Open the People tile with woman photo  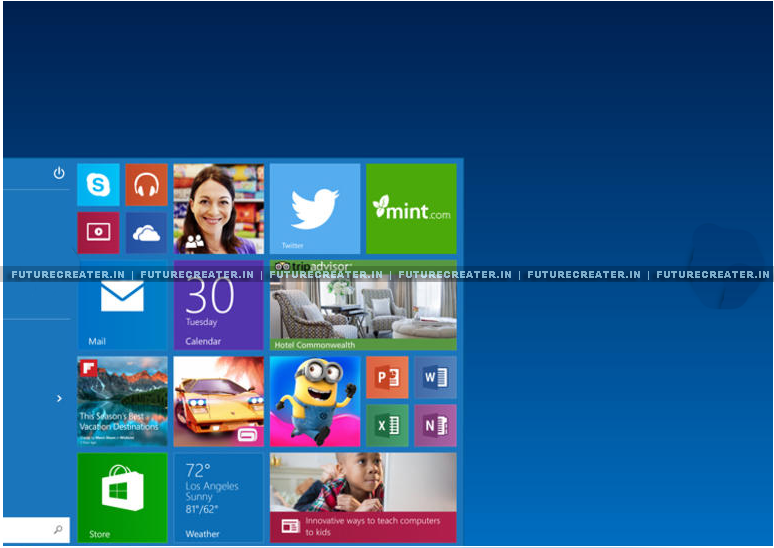coord(219,209)
